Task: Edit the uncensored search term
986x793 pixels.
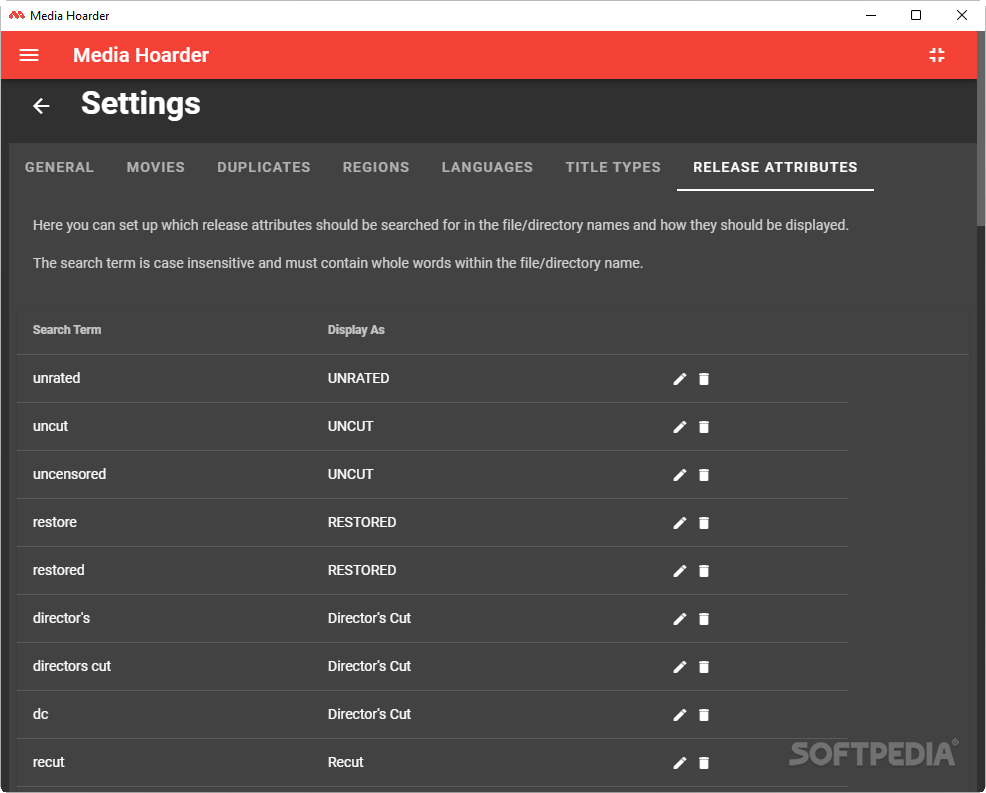Action: 679,474
